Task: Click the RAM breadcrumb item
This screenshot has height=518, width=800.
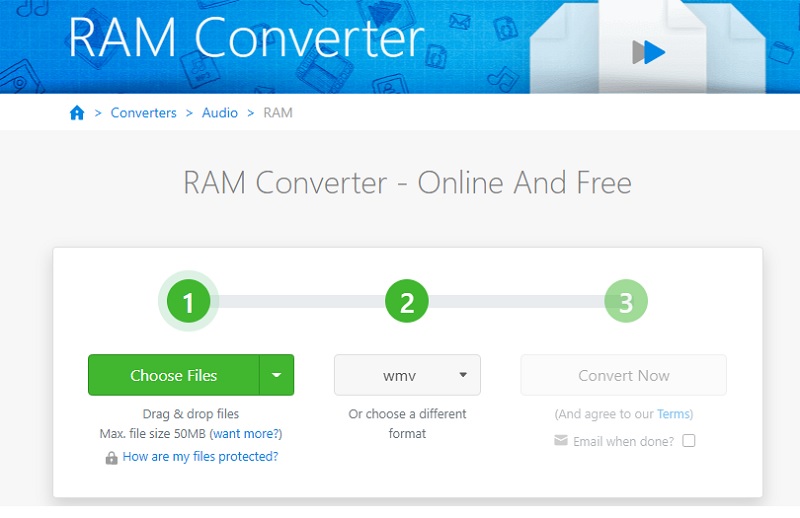Action: (278, 113)
